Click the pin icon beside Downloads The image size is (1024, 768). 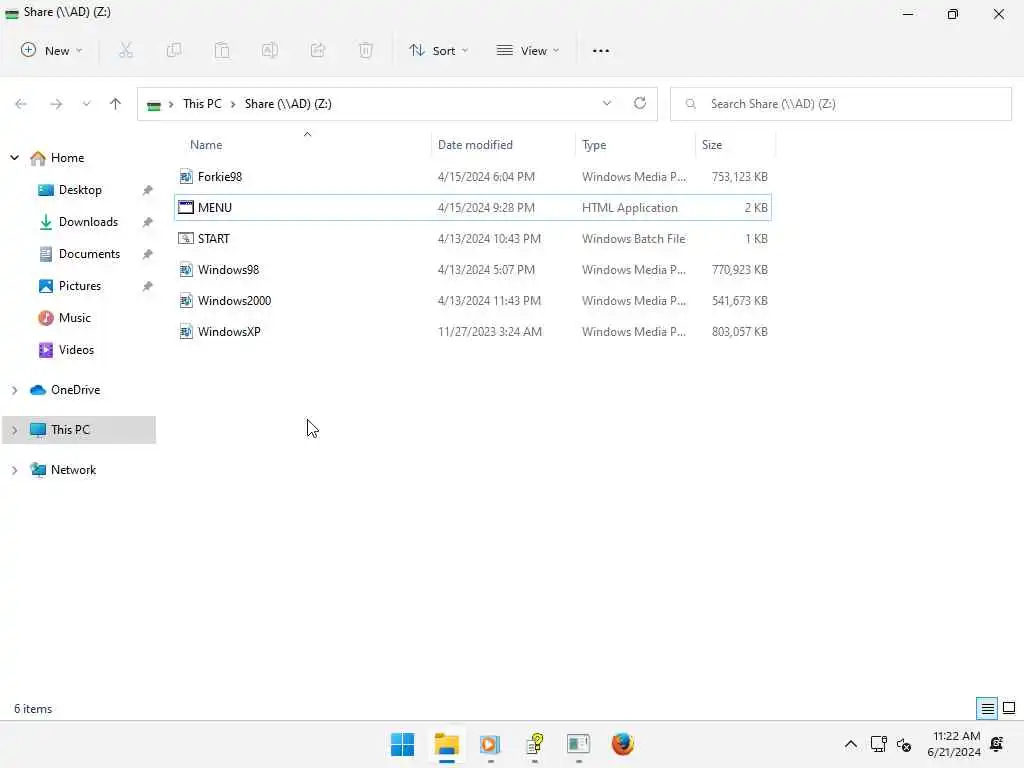pos(148,222)
